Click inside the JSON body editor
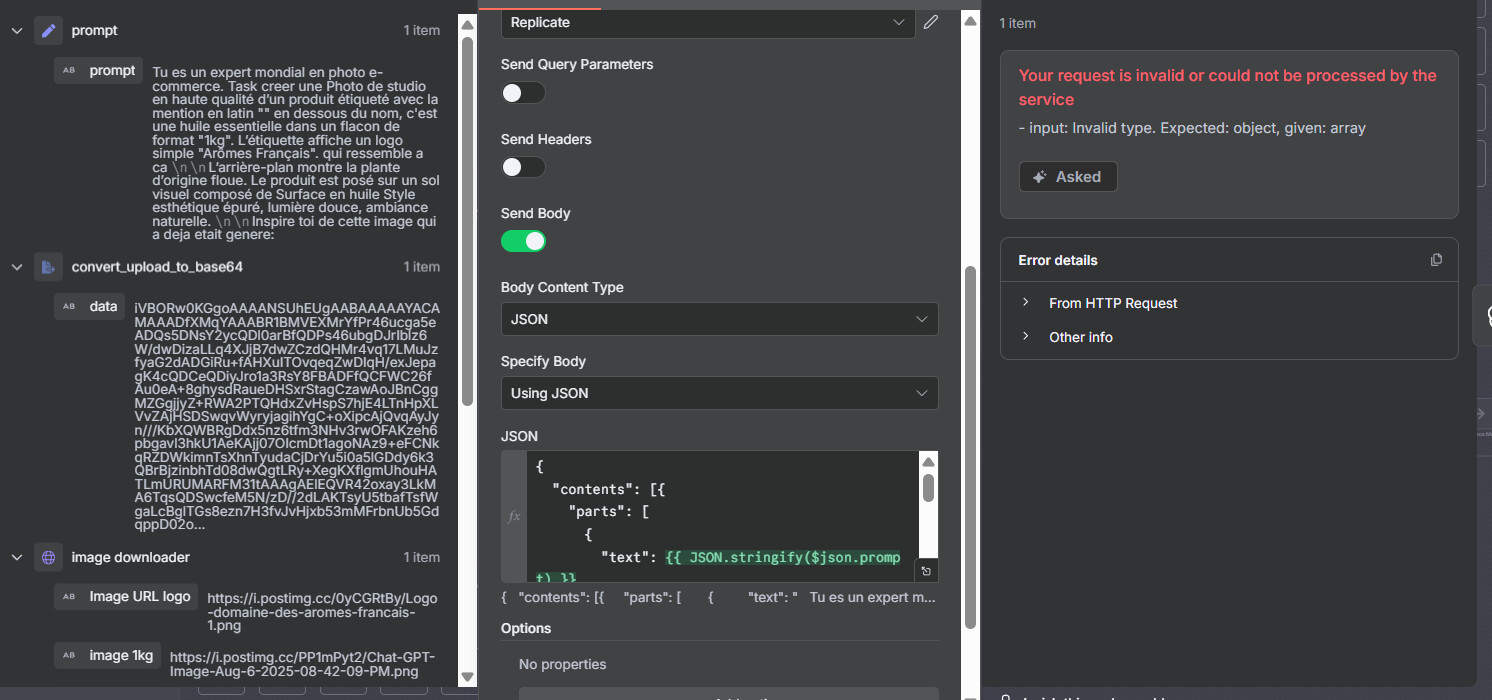 (x=720, y=510)
